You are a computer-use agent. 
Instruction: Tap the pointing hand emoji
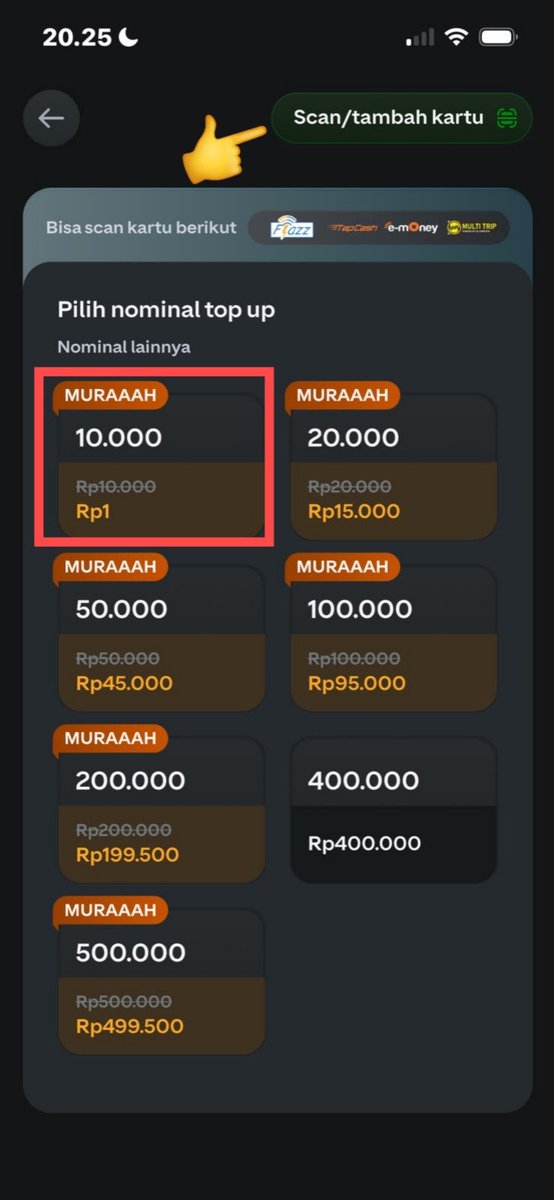point(222,150)
